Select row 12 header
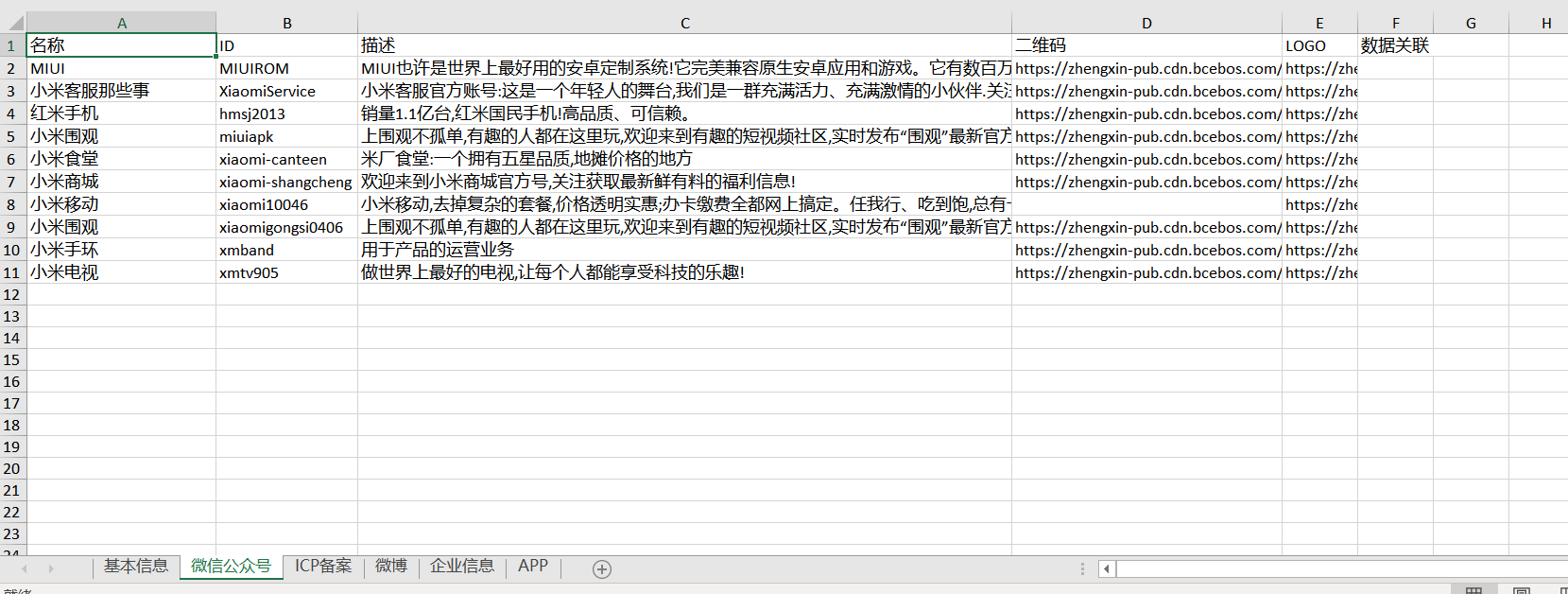Viewport: 1568px width, 594px height. [x=12, y=294]
